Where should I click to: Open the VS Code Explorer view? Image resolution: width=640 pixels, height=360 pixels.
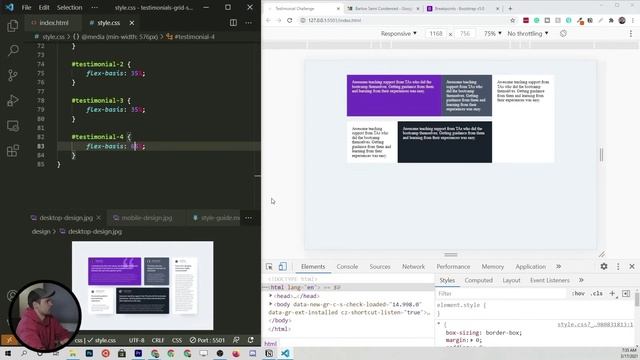[x=13, y=26]
